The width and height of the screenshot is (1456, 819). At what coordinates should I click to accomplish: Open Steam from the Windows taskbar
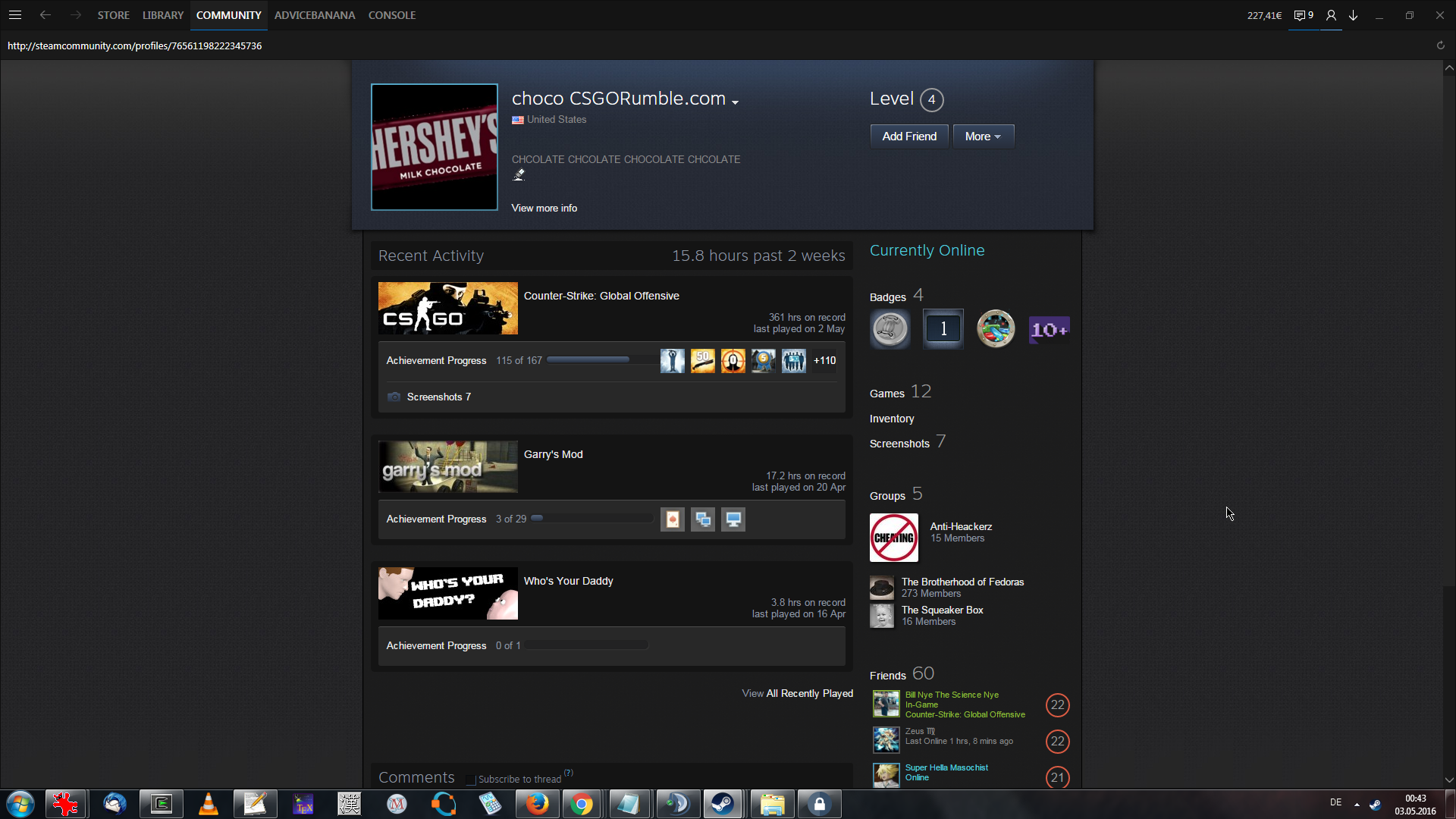pyautogui.click(x=722, y=804)
